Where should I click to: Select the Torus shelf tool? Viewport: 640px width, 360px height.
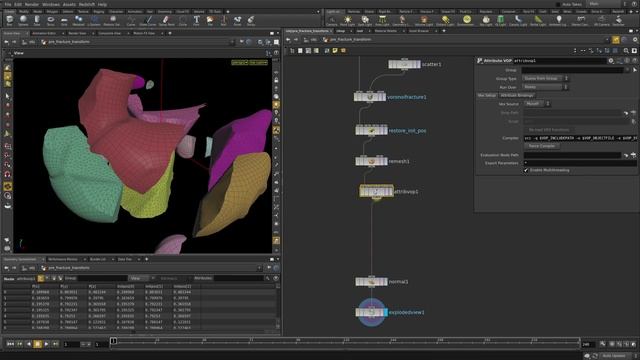51,20
